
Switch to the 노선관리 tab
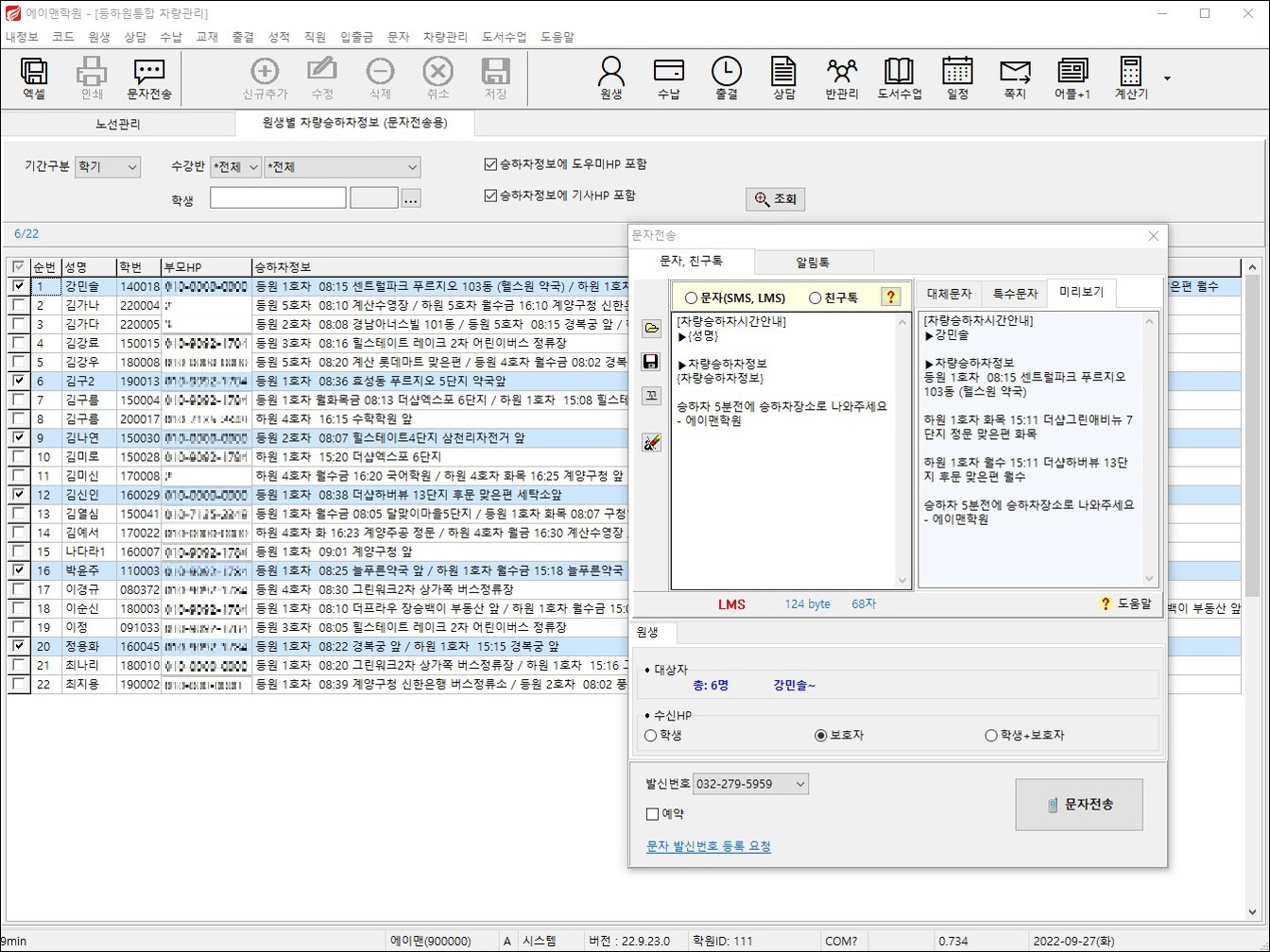(x=118, y=123)
